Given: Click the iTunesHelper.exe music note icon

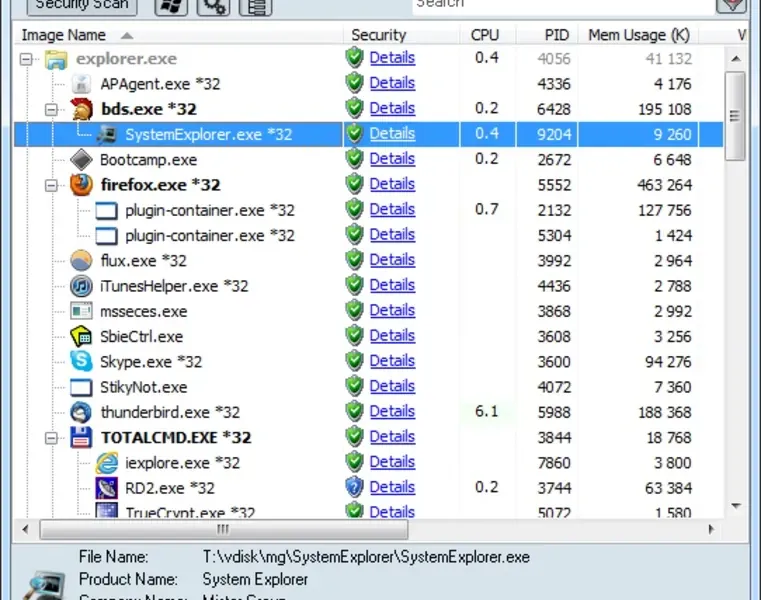Looking at the screenshot, I should click(81, 286).
